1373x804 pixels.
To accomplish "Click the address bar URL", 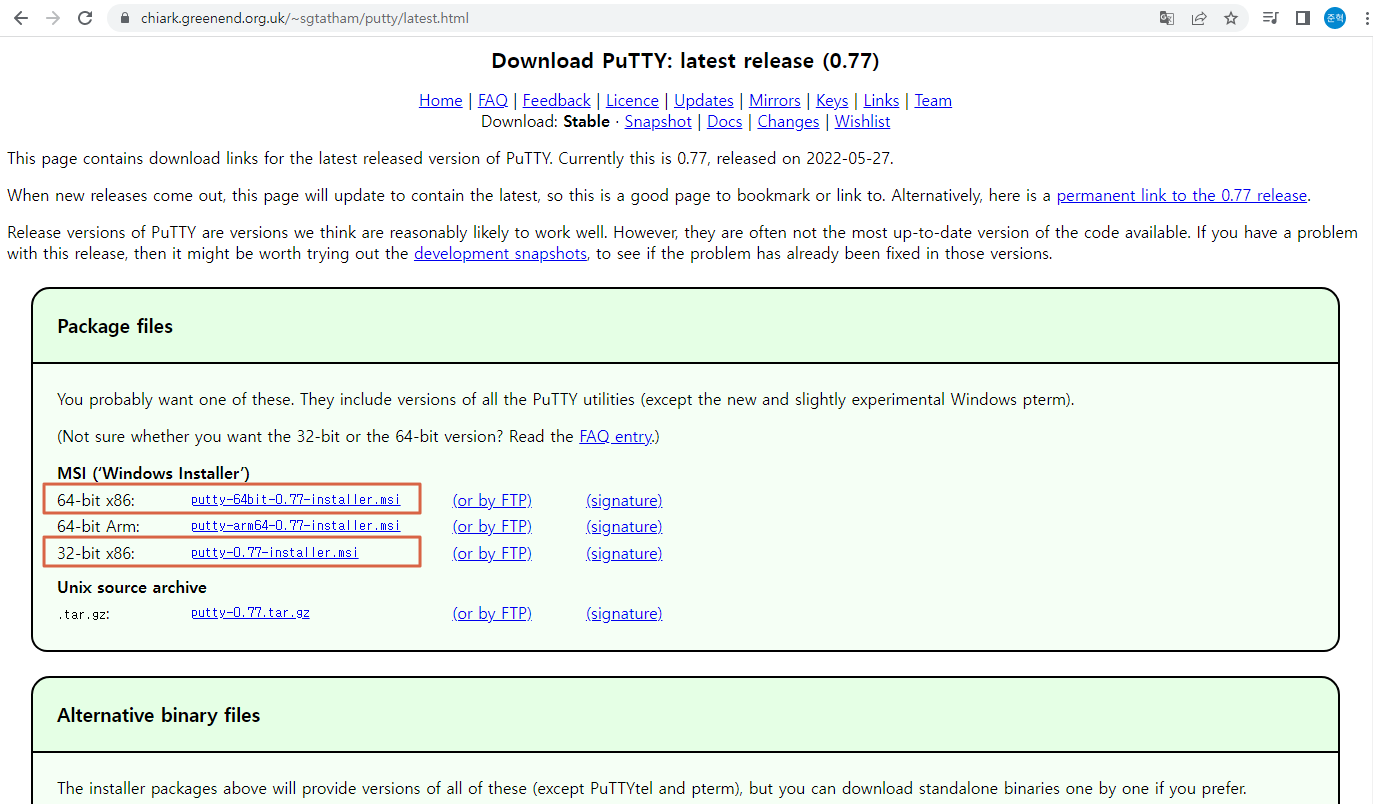I will 303,18.
